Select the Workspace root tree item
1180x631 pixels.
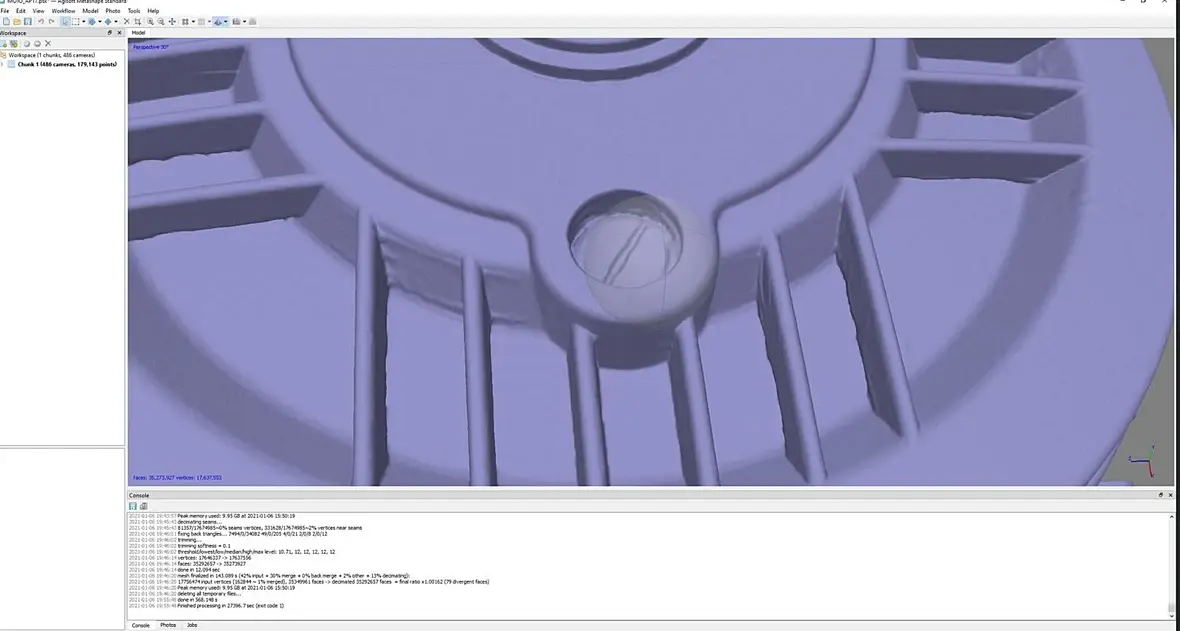[51, 55]
